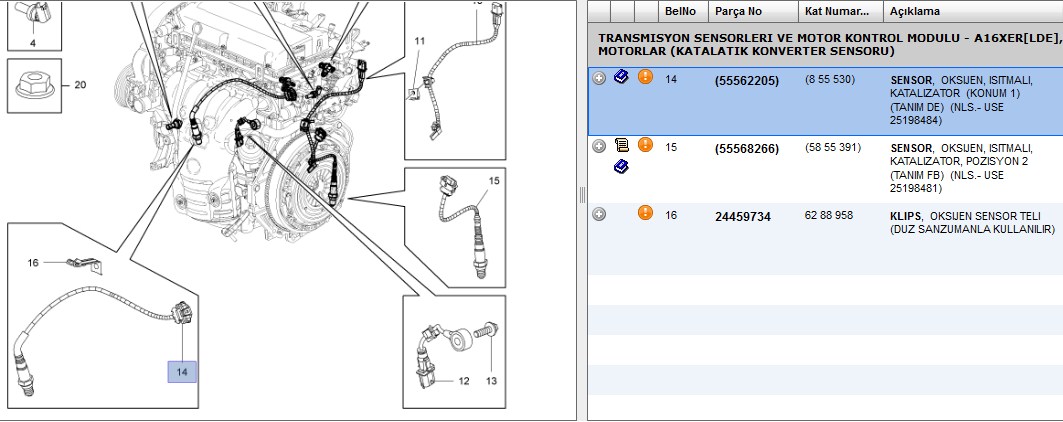
Task: Select callout 12 on the knock sensor
Action: (463, 381)
